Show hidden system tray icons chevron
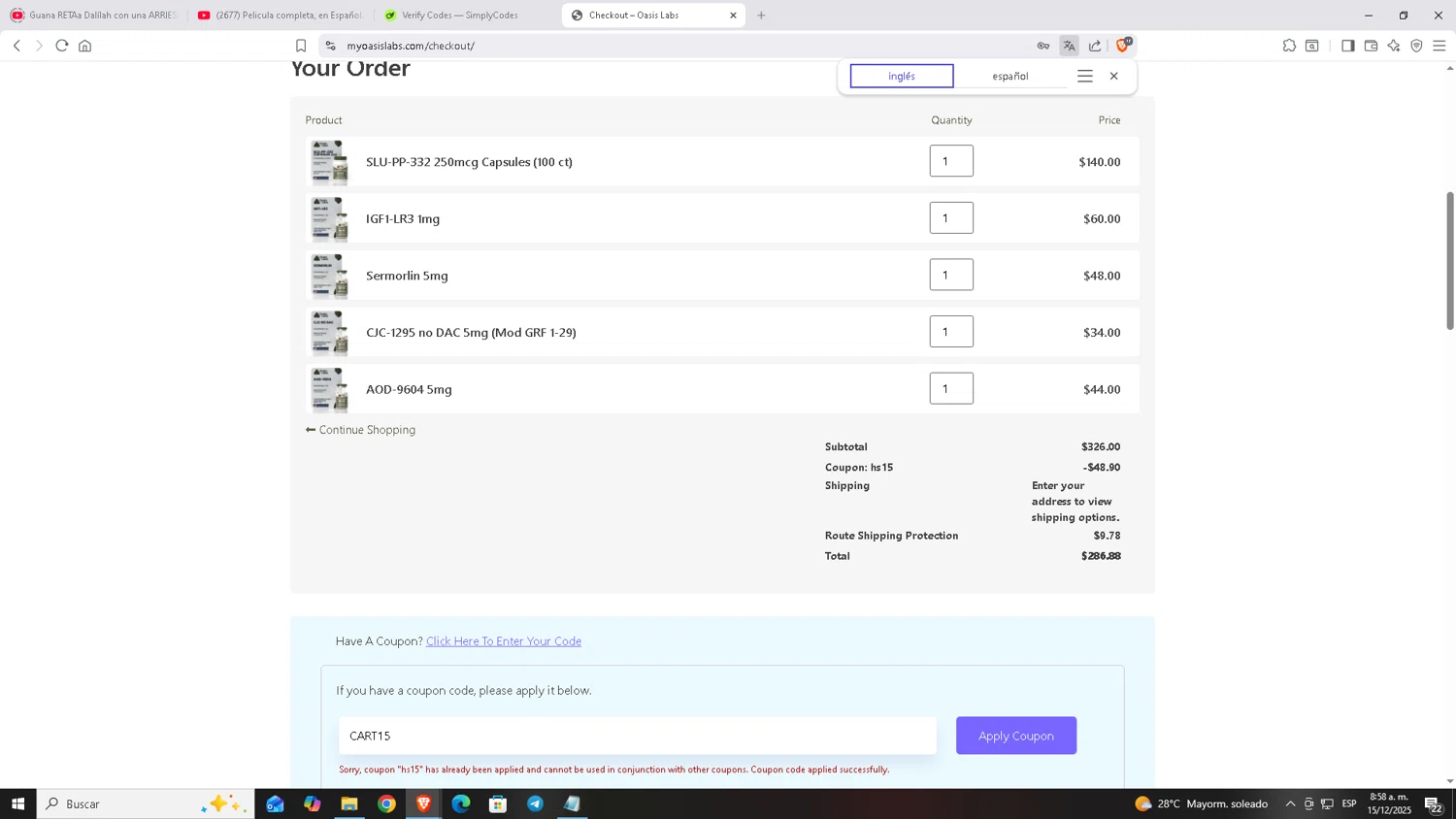 [1290, 803]
